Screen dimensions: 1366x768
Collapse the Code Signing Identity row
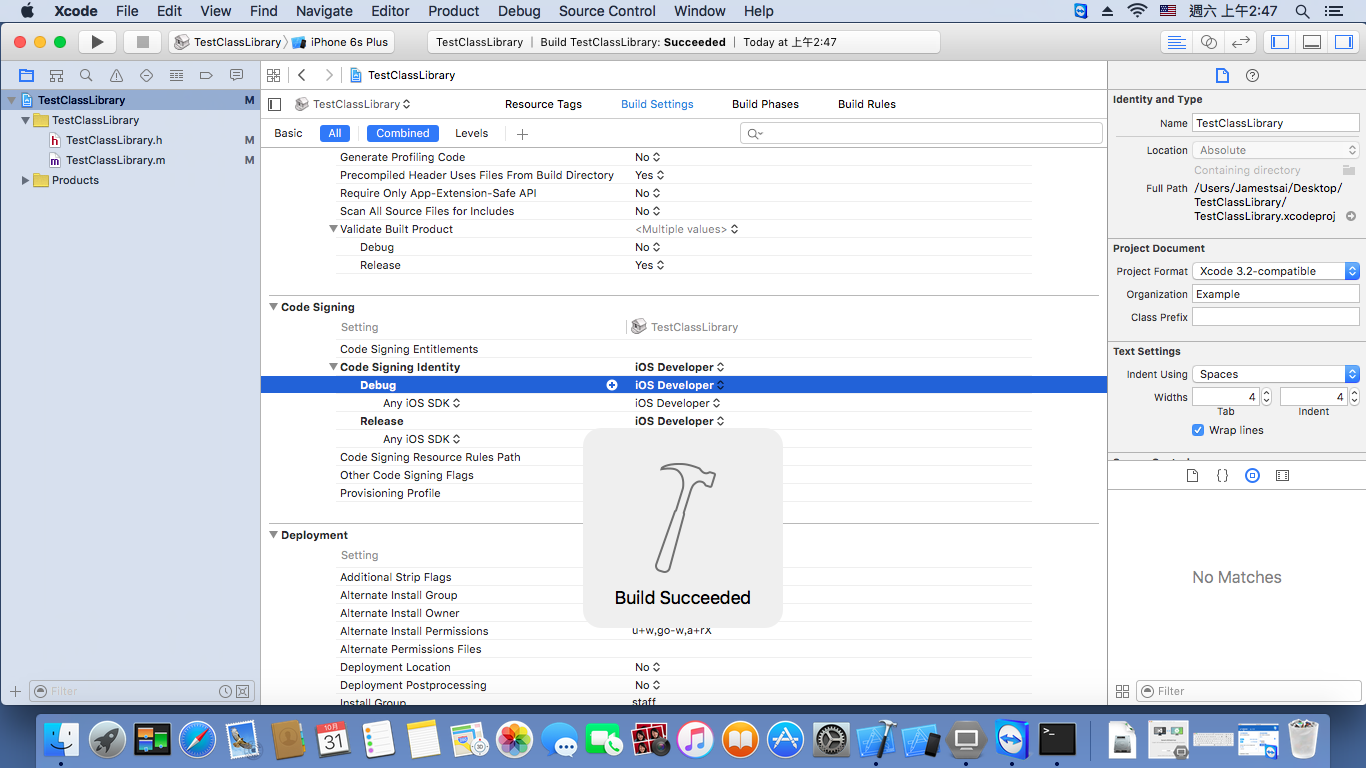click(333, 367)
